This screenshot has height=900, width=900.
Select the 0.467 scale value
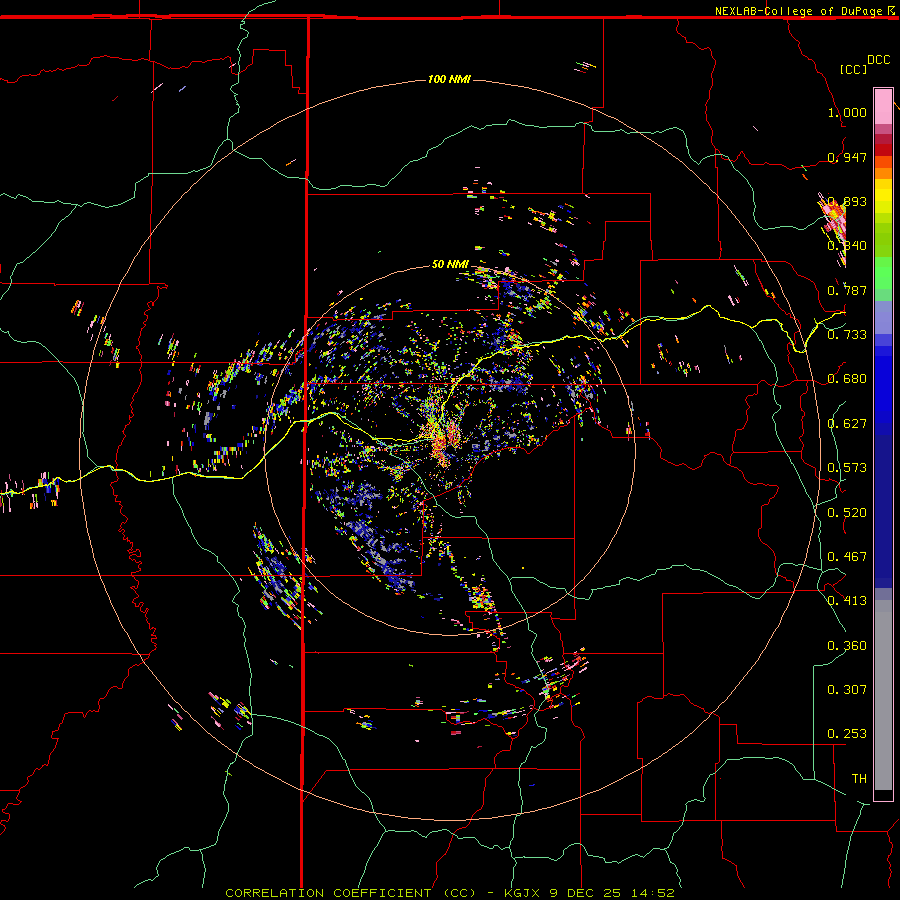(x=847, y=557)
